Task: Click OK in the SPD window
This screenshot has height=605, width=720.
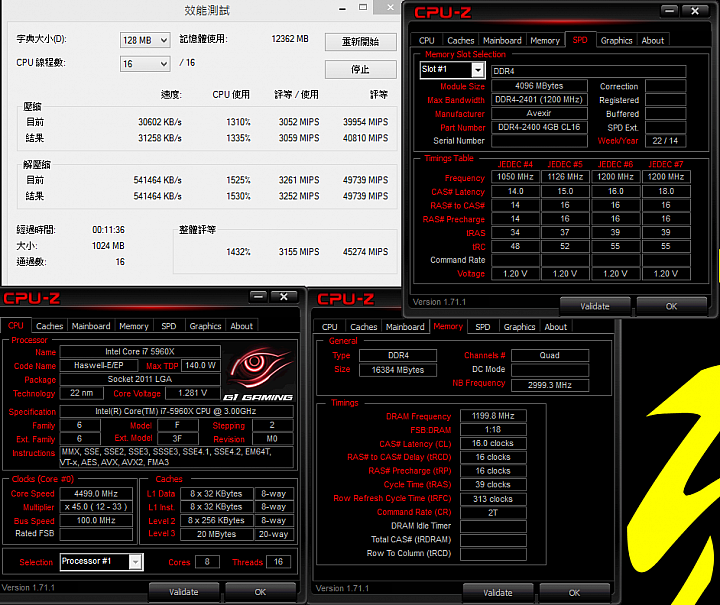Action: click(671, 306)
